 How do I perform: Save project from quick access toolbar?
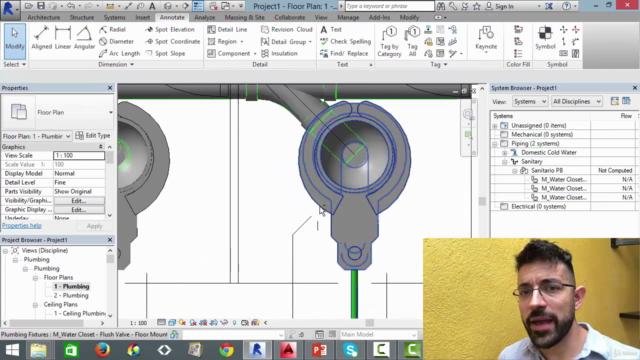pyautogui.click(x=41, y=6)
